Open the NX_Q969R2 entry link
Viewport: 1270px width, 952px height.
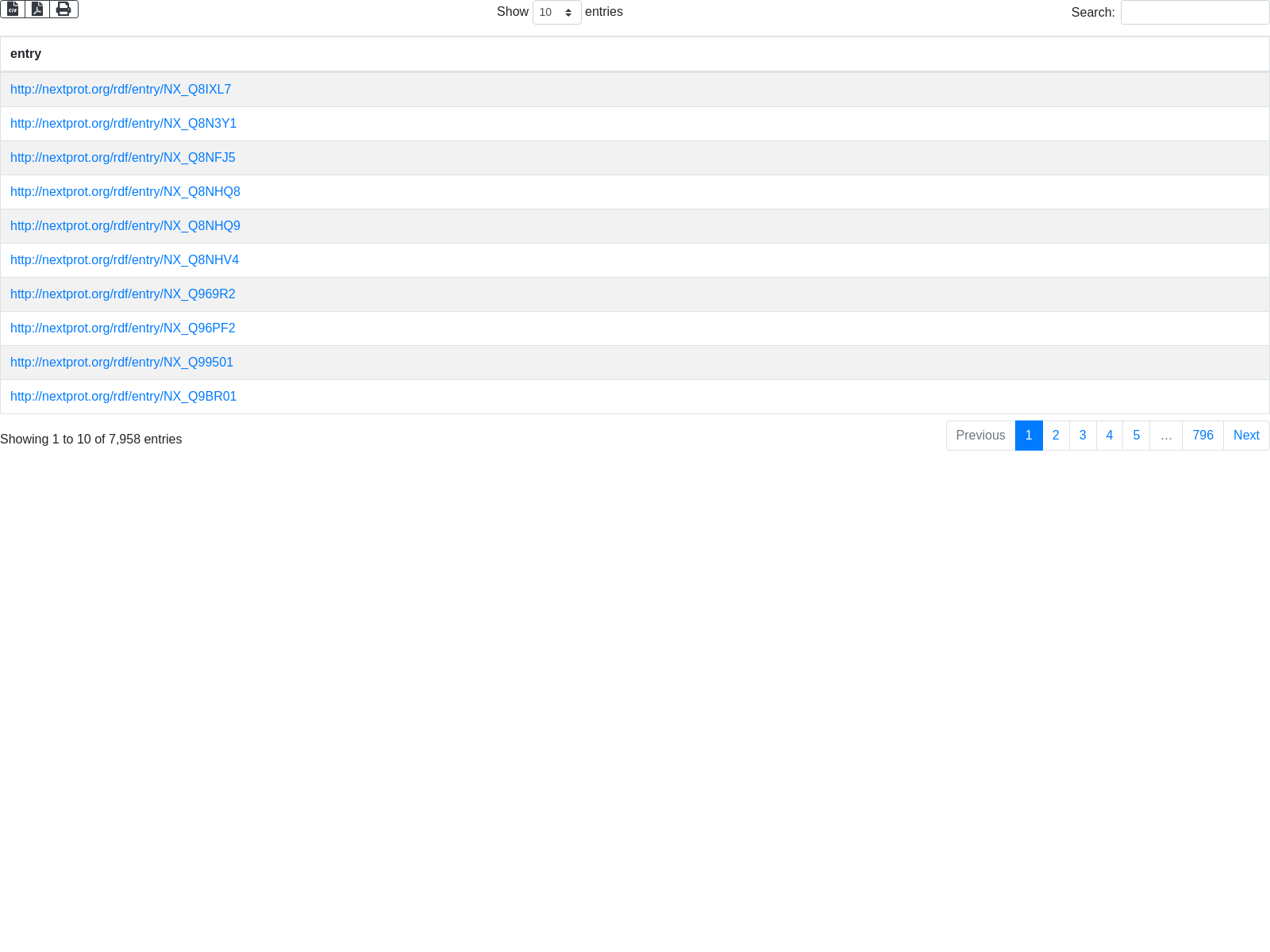pyautogui.click(x=122, y=294)
